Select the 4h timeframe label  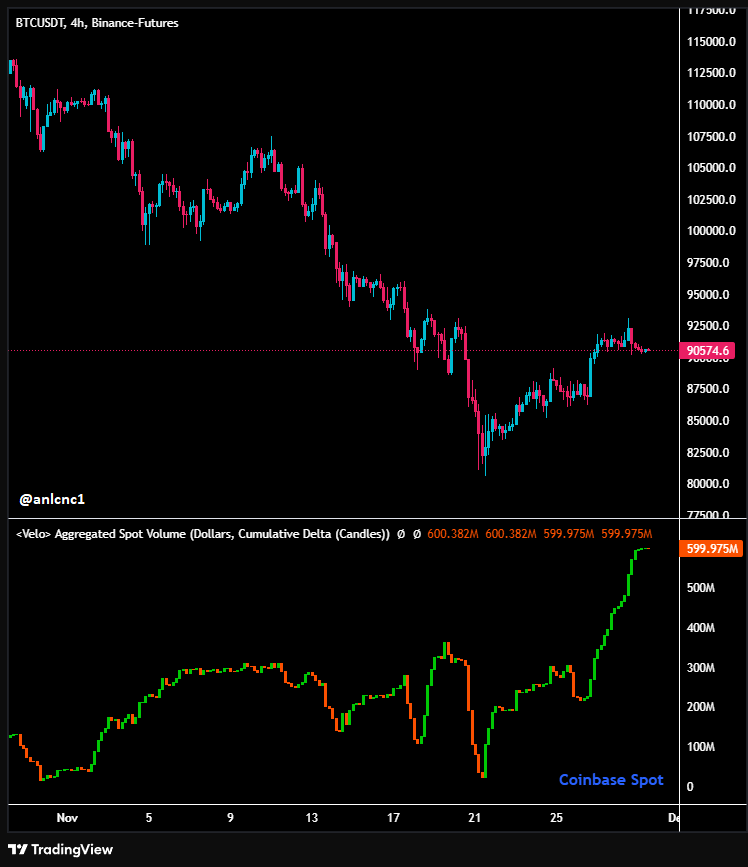coord(76,22)
